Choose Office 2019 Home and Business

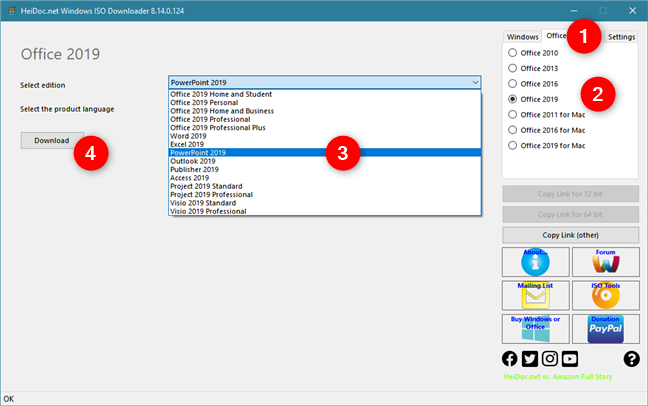pos(325,111)
